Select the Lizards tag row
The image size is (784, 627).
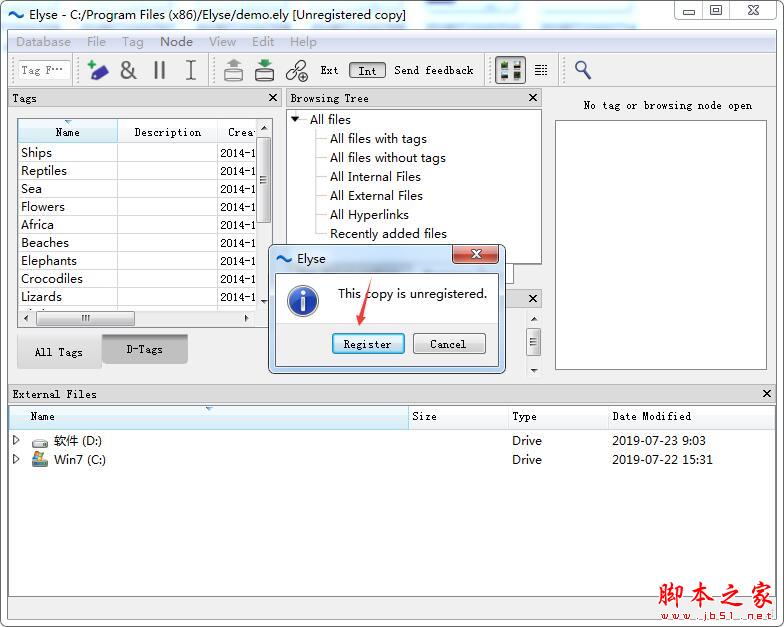point(137,296)
